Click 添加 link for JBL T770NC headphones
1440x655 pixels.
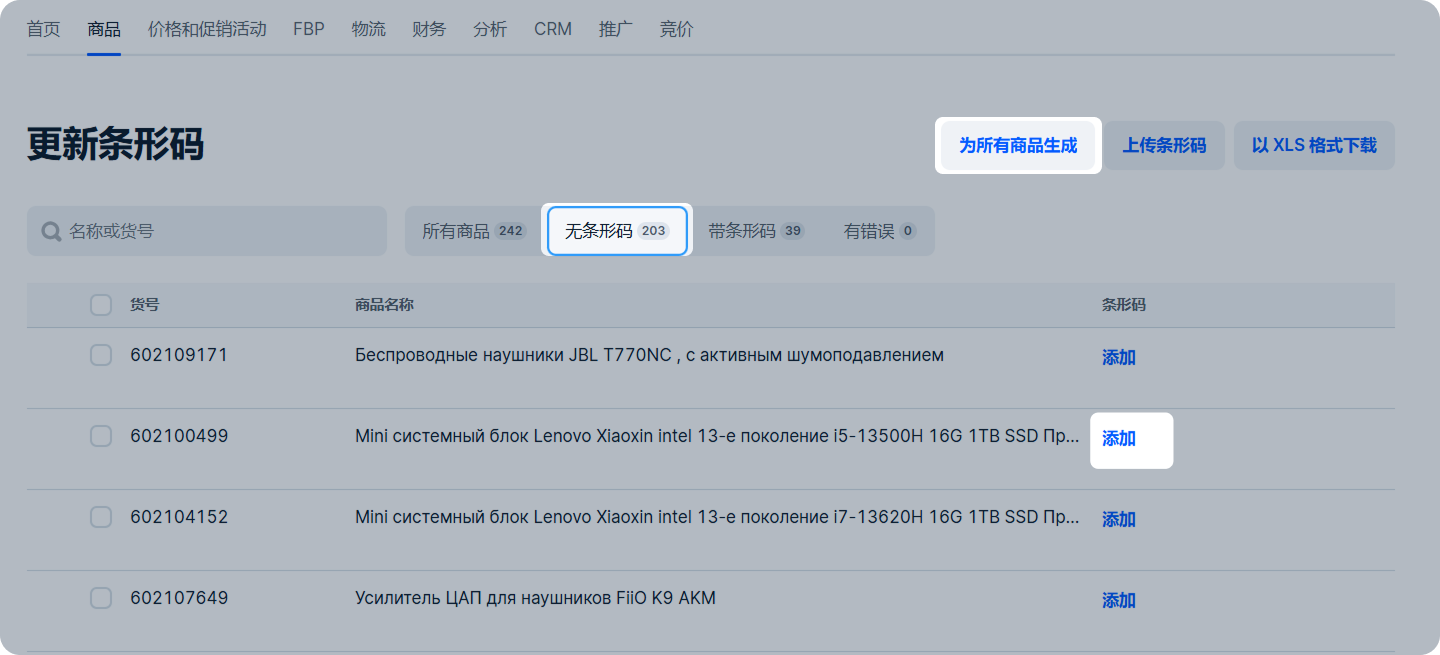[1118, 358]
